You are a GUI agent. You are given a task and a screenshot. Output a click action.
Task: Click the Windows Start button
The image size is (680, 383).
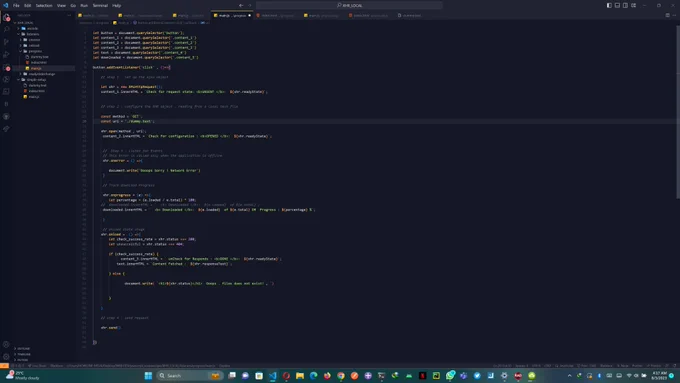pos(148,376)
